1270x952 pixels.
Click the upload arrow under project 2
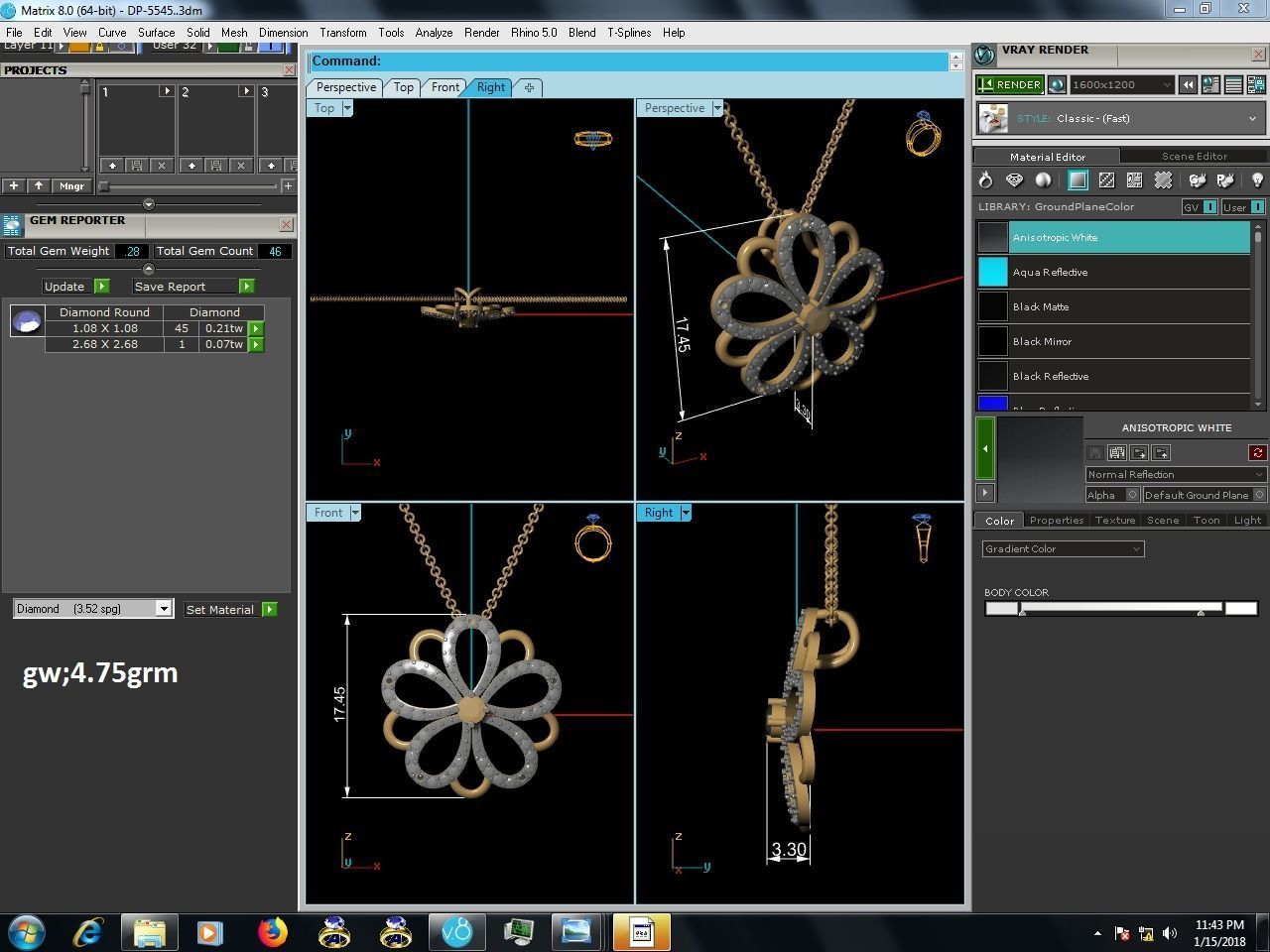191,166
